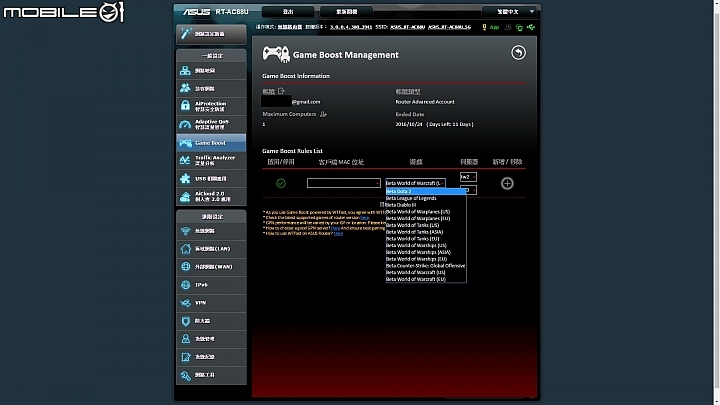Image resolution: width=720 pixels, height=405 pixels.
Task: Open Wireless settings in advanced sidebar
Action: pyautogui.click(x=211, y=231)
